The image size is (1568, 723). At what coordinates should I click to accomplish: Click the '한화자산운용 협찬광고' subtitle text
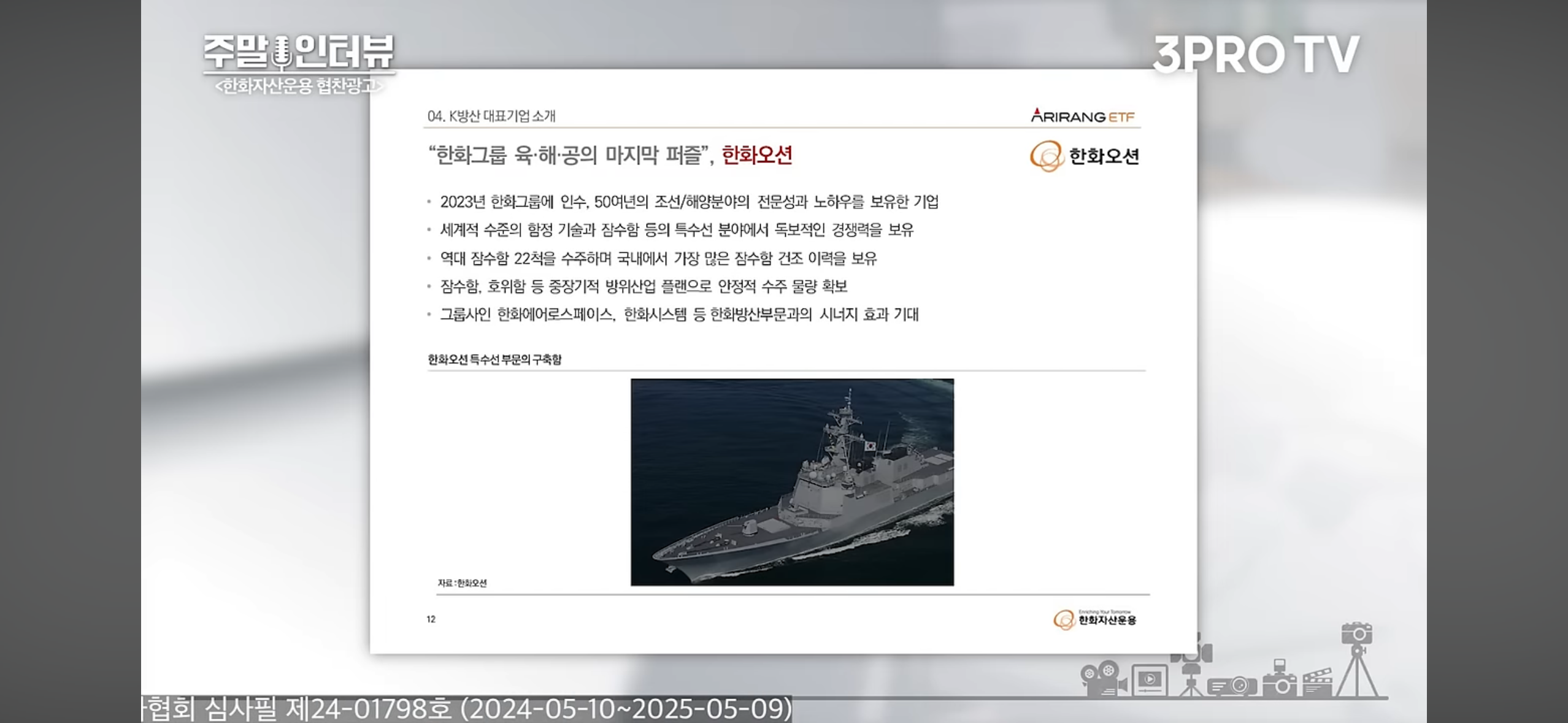[299, 86]
